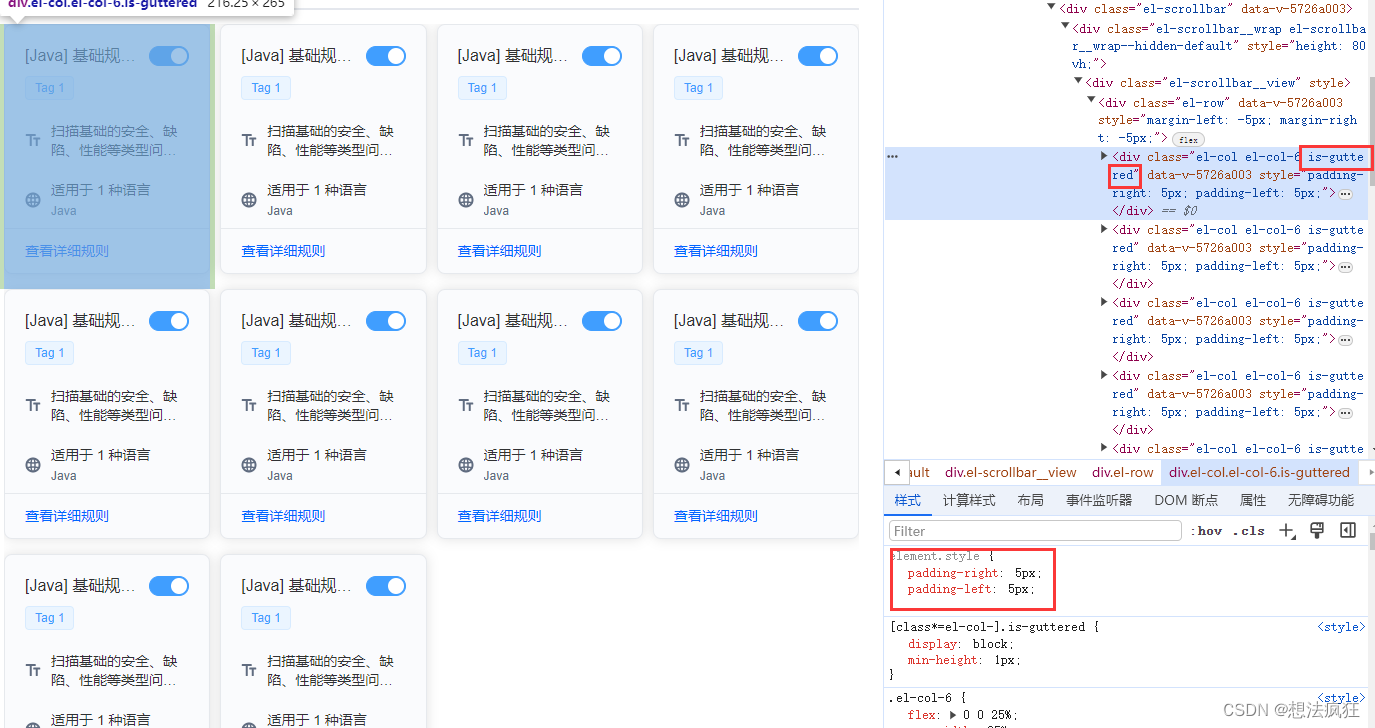Click the paint format toggle icon in Styles toolbar

pos(1317,530)
